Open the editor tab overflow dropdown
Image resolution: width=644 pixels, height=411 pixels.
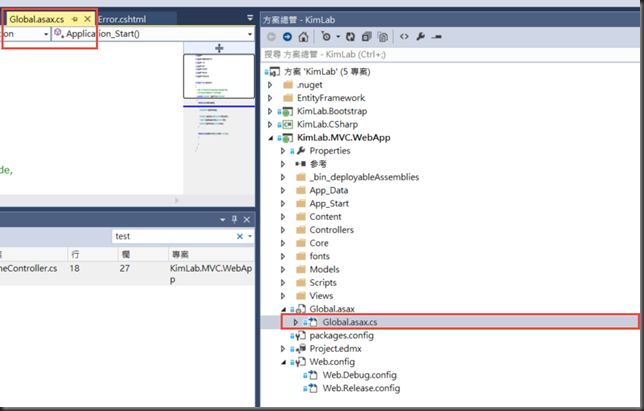click(250, 18)
